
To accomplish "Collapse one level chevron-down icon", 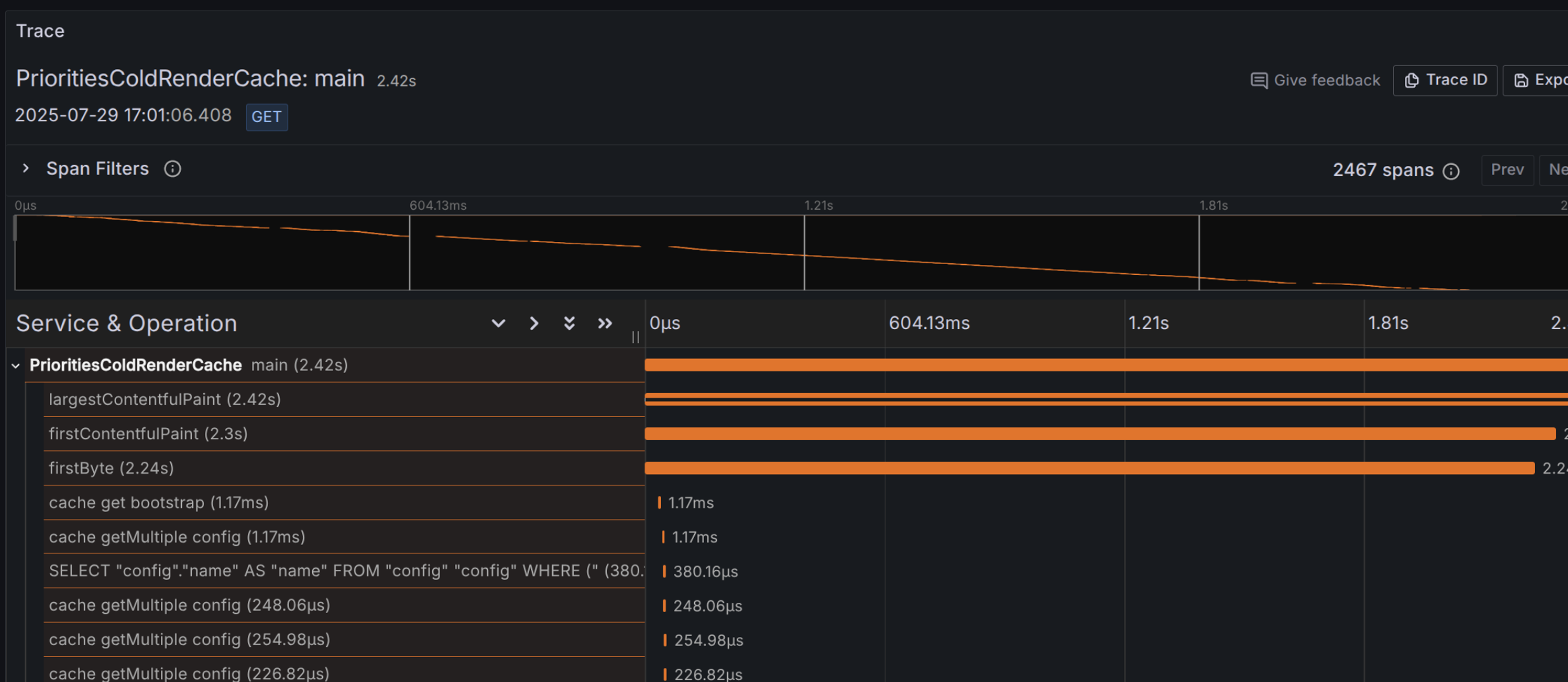I will point(498,323).
